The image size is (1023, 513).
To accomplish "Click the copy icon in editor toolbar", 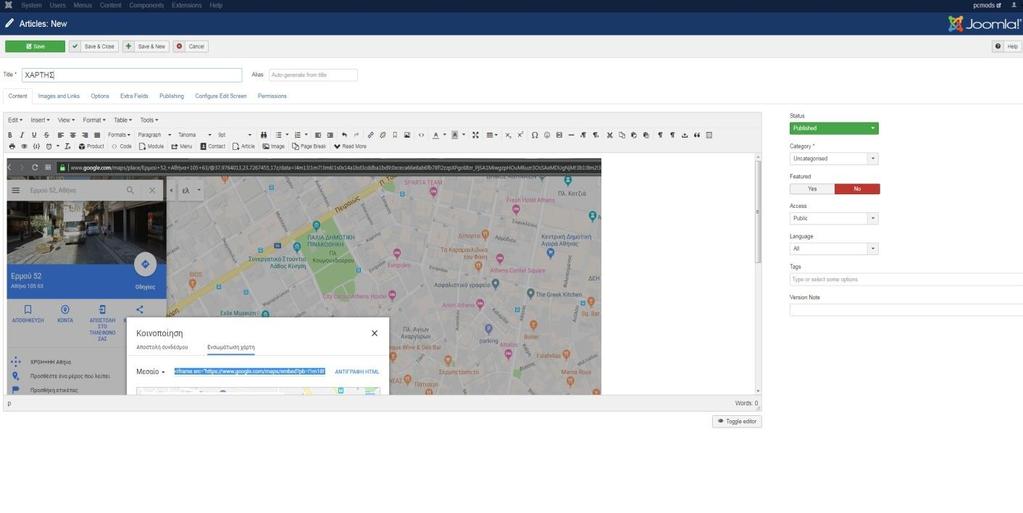I will [x=622, y=135].
